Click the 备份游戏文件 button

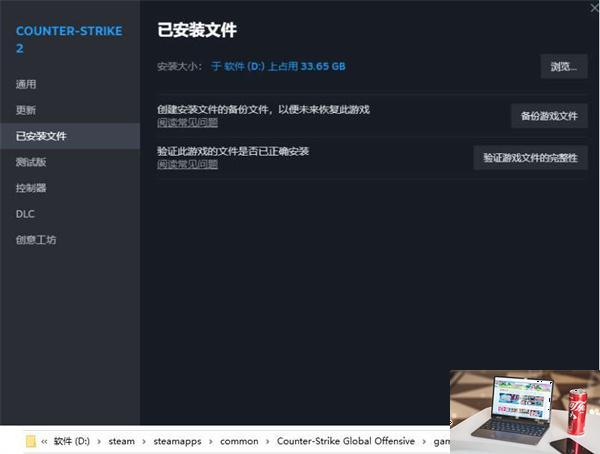pyautogui.click(x=549, y=116)
